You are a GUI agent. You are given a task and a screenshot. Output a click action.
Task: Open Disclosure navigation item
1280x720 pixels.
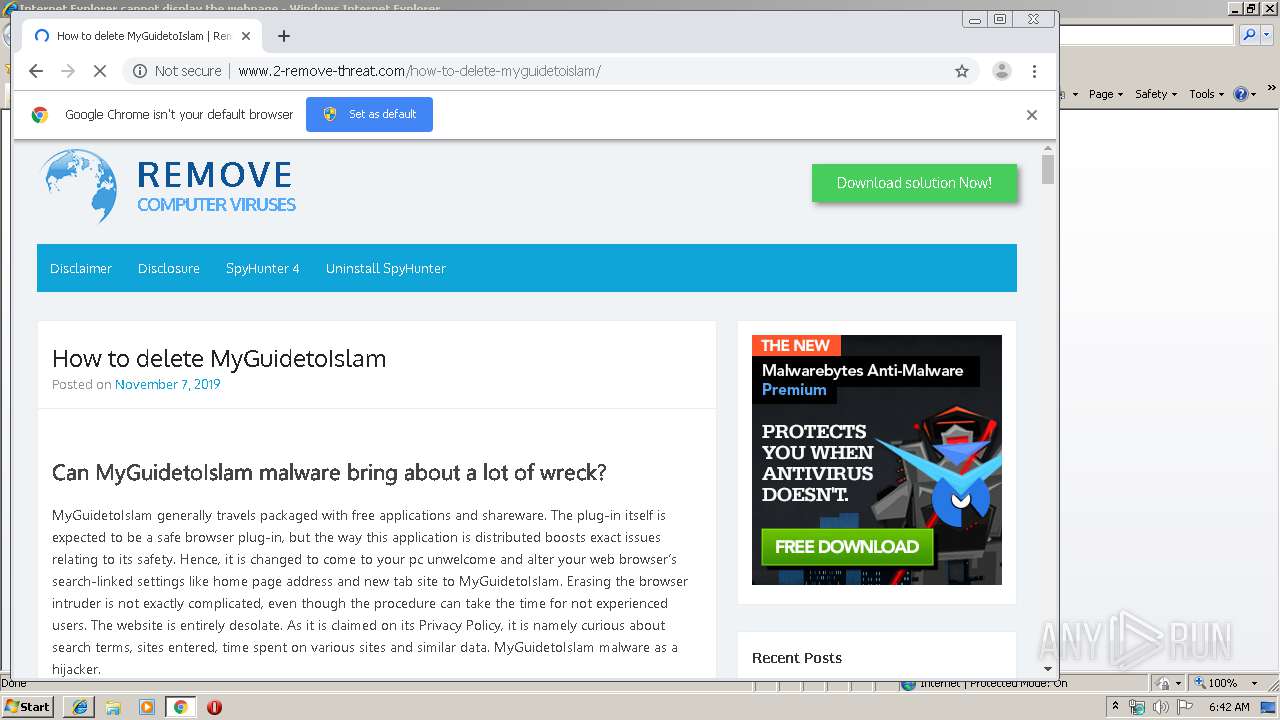[169, 268]
